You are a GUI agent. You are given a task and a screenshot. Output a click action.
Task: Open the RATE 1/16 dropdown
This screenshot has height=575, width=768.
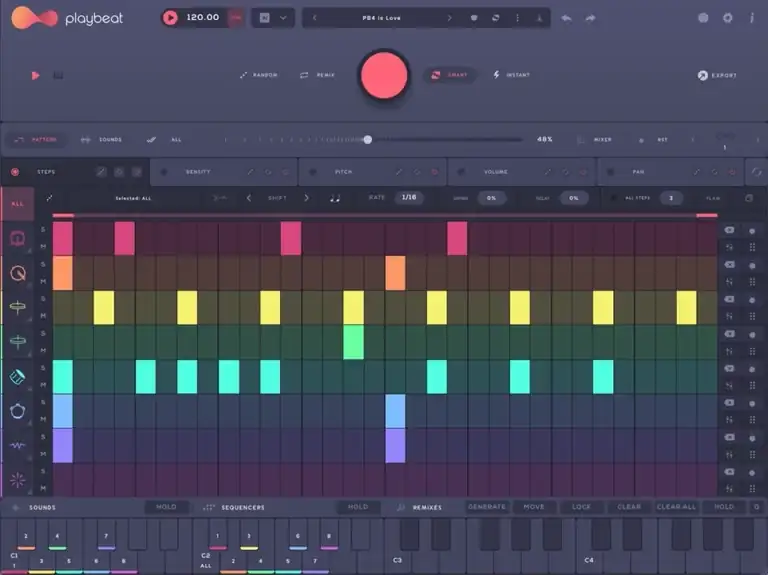click(409, 197)
